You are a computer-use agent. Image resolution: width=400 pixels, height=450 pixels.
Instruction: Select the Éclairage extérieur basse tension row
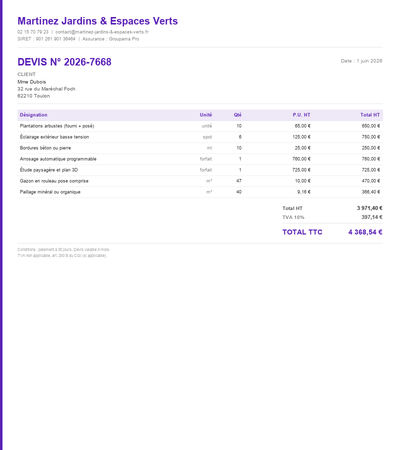point(200,137)
